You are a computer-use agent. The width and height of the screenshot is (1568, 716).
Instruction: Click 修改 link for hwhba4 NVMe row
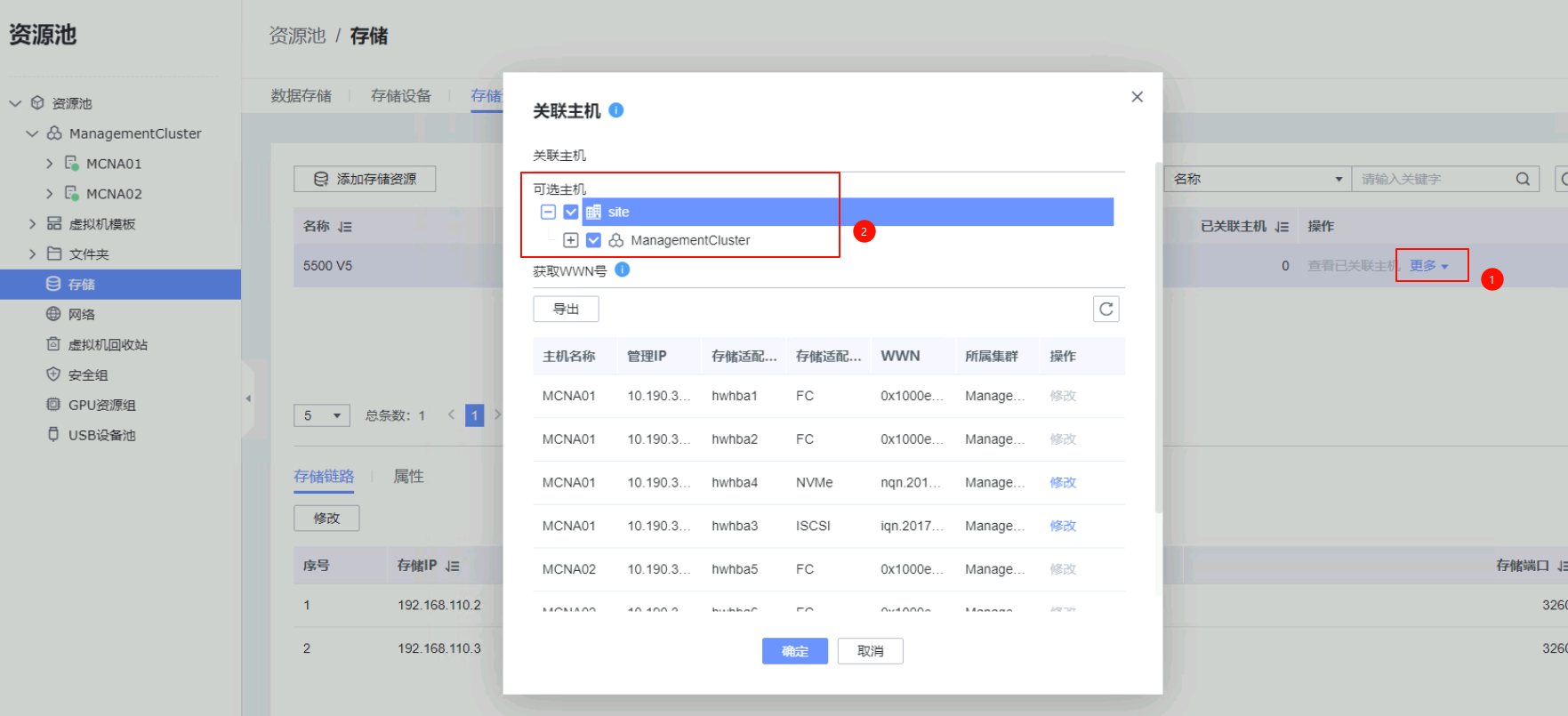1062,482
